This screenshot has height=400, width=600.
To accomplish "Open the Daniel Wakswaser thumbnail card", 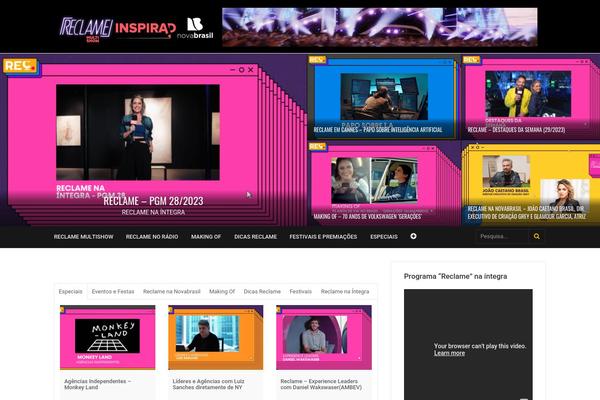I will click(324, 337).
